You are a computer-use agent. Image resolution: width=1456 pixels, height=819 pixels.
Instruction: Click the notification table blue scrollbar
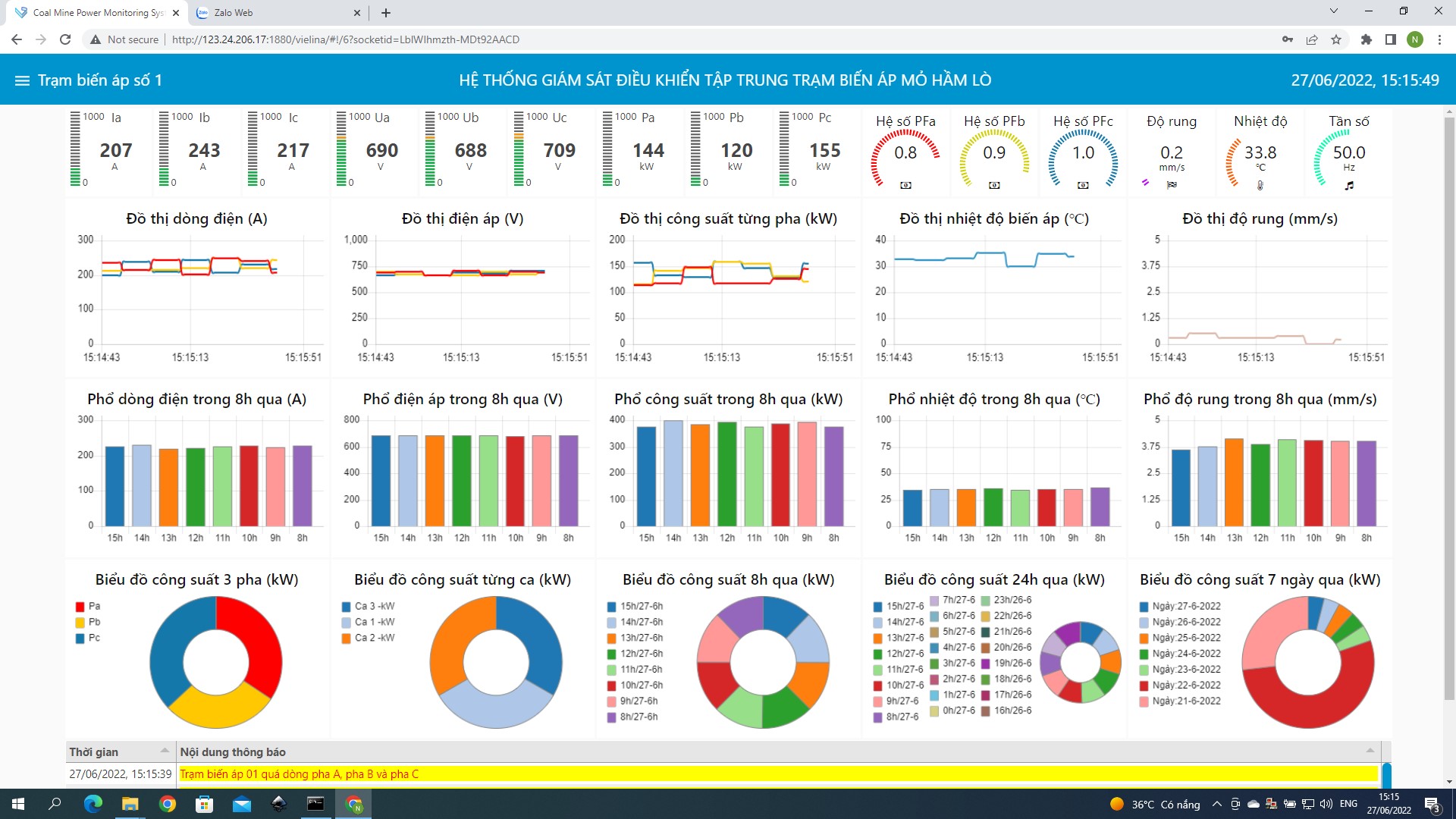coord(1386,776)
